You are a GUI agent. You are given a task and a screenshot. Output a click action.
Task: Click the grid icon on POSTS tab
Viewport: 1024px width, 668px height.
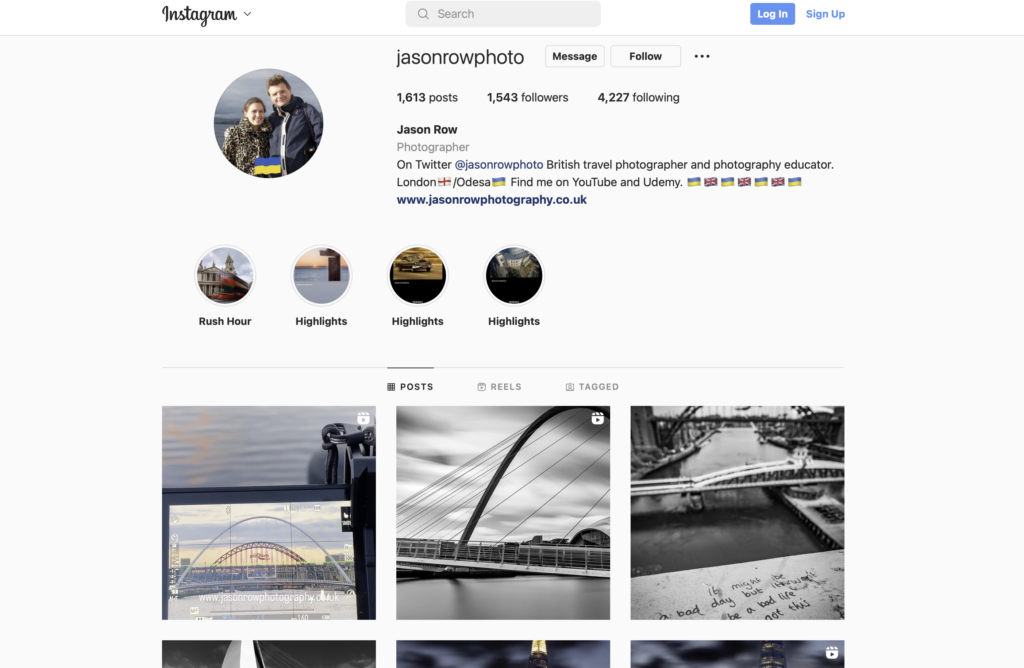(x=391, y=387)
